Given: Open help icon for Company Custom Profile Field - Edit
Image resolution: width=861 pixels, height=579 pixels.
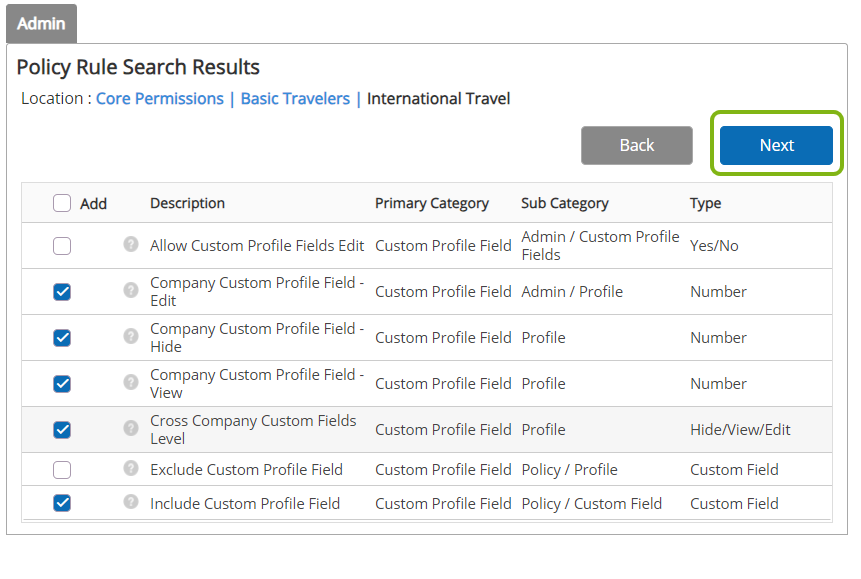Looking at the screenshot, I should click(131, 290).
